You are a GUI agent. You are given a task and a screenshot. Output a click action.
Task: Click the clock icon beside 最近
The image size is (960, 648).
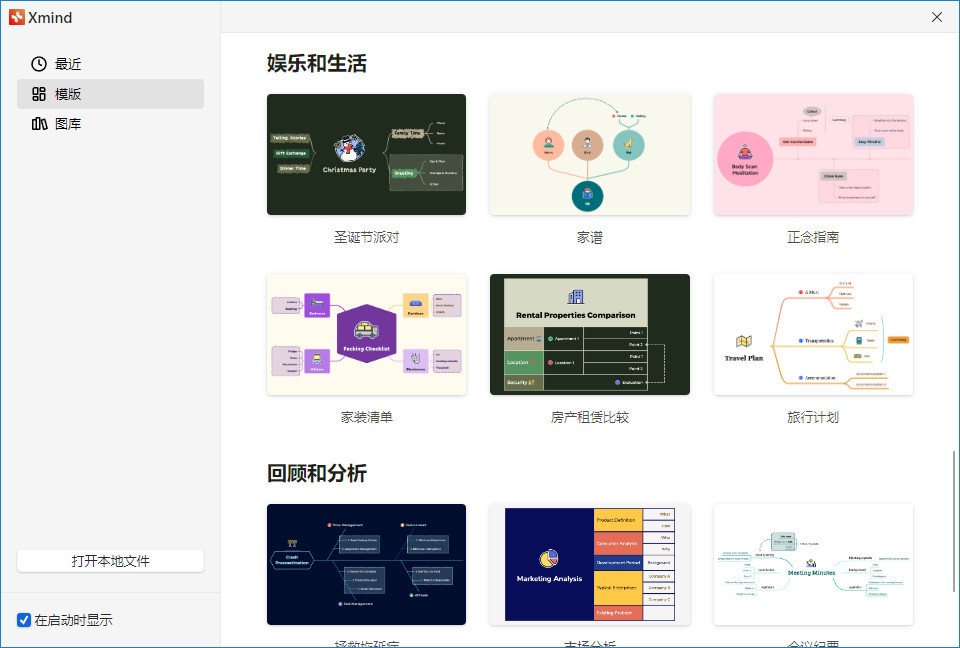click(x=39, y=64)
